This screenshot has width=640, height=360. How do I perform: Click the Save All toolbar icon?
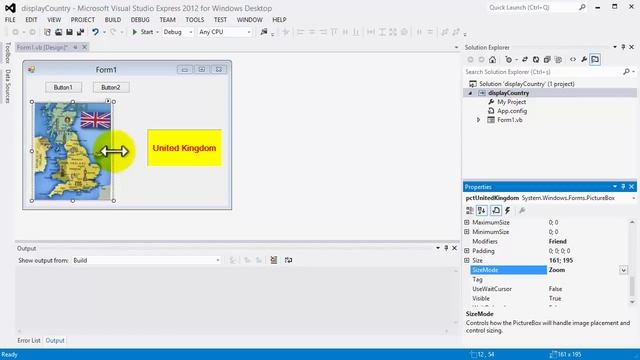(x=80, y=32)
